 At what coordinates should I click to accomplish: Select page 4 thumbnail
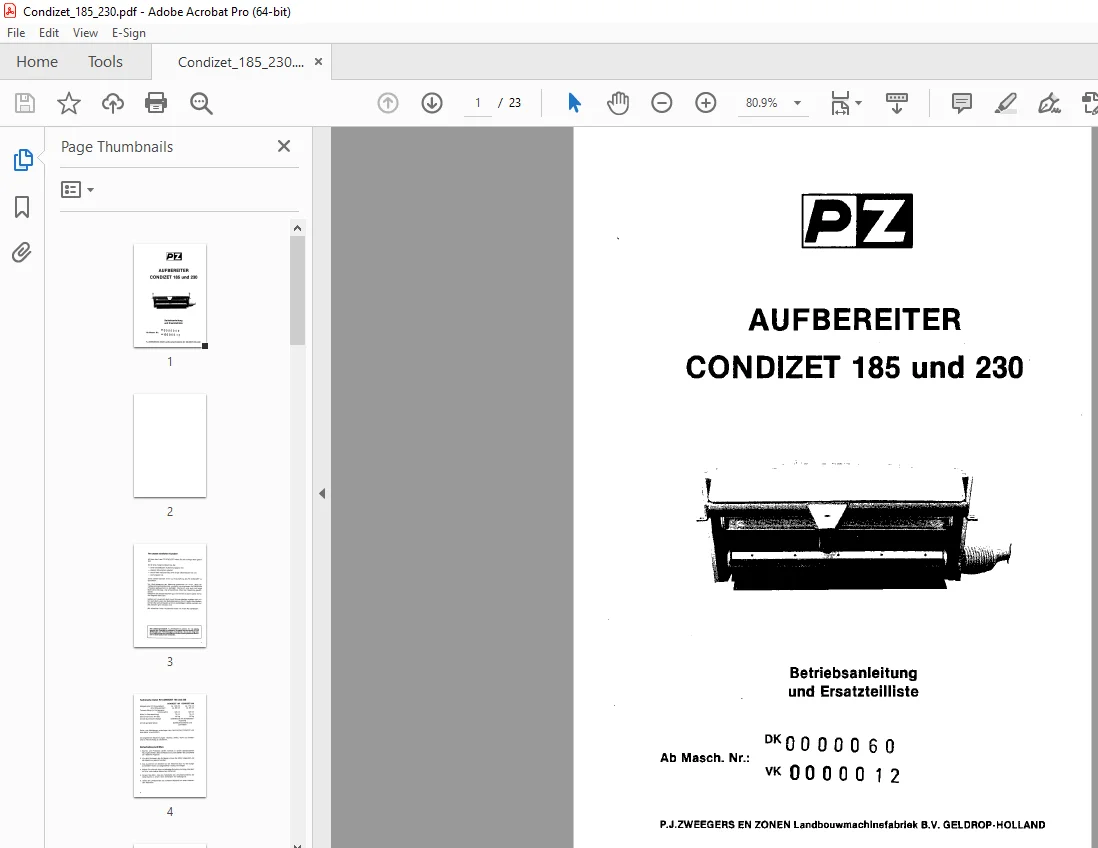[x=170, y=745]
